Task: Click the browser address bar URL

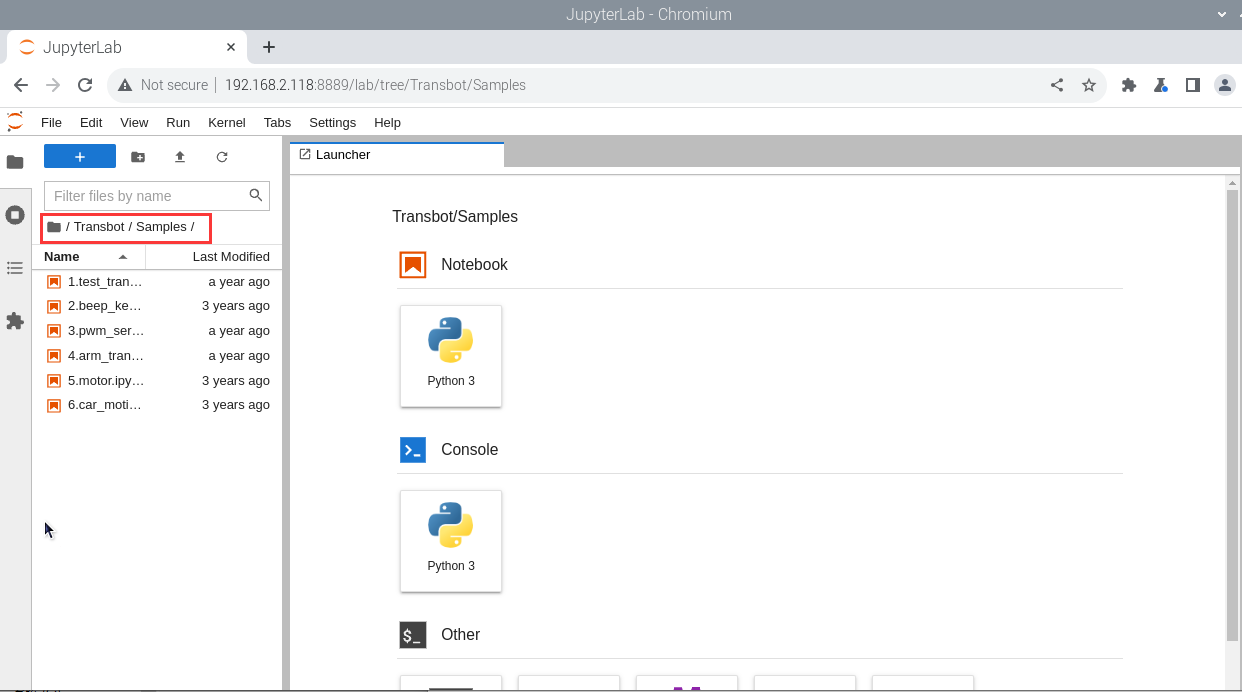Action: pos(375,85)
